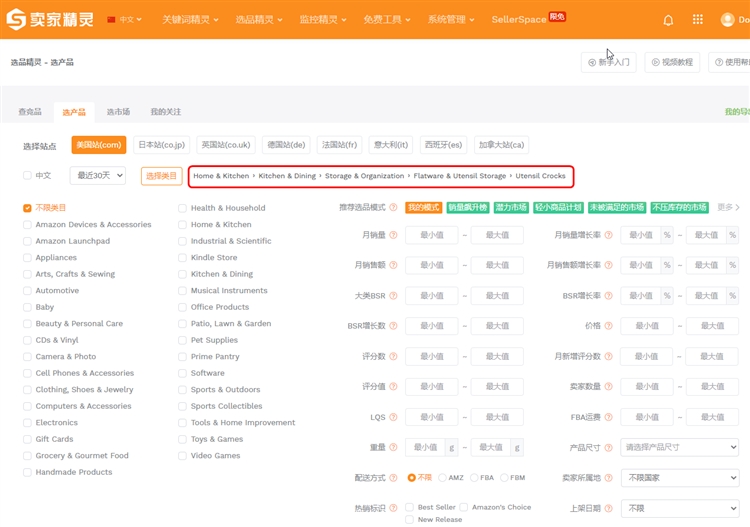Check the Kitchen & Dining category checkbox

tap(182, 274)
